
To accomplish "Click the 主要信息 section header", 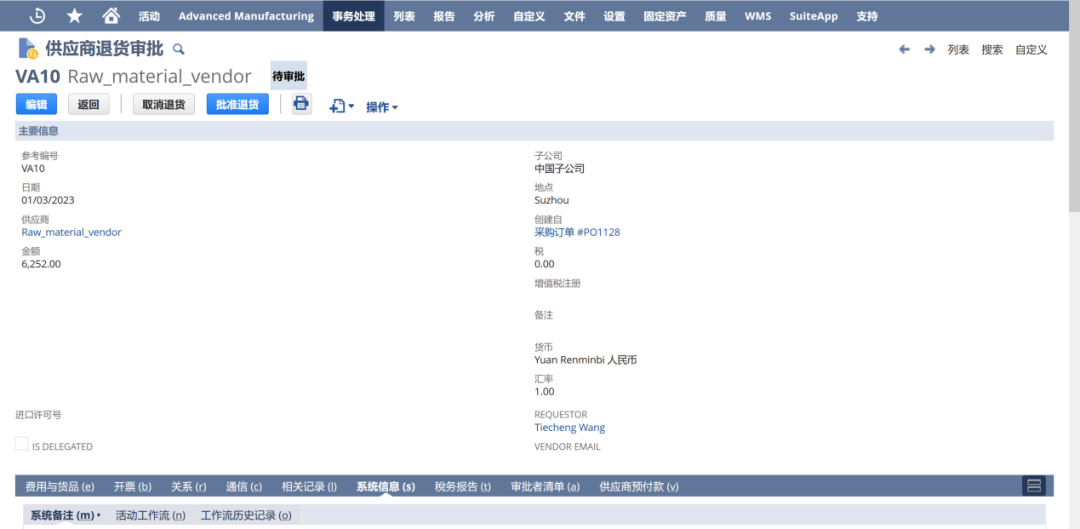I will click(534, 131).
